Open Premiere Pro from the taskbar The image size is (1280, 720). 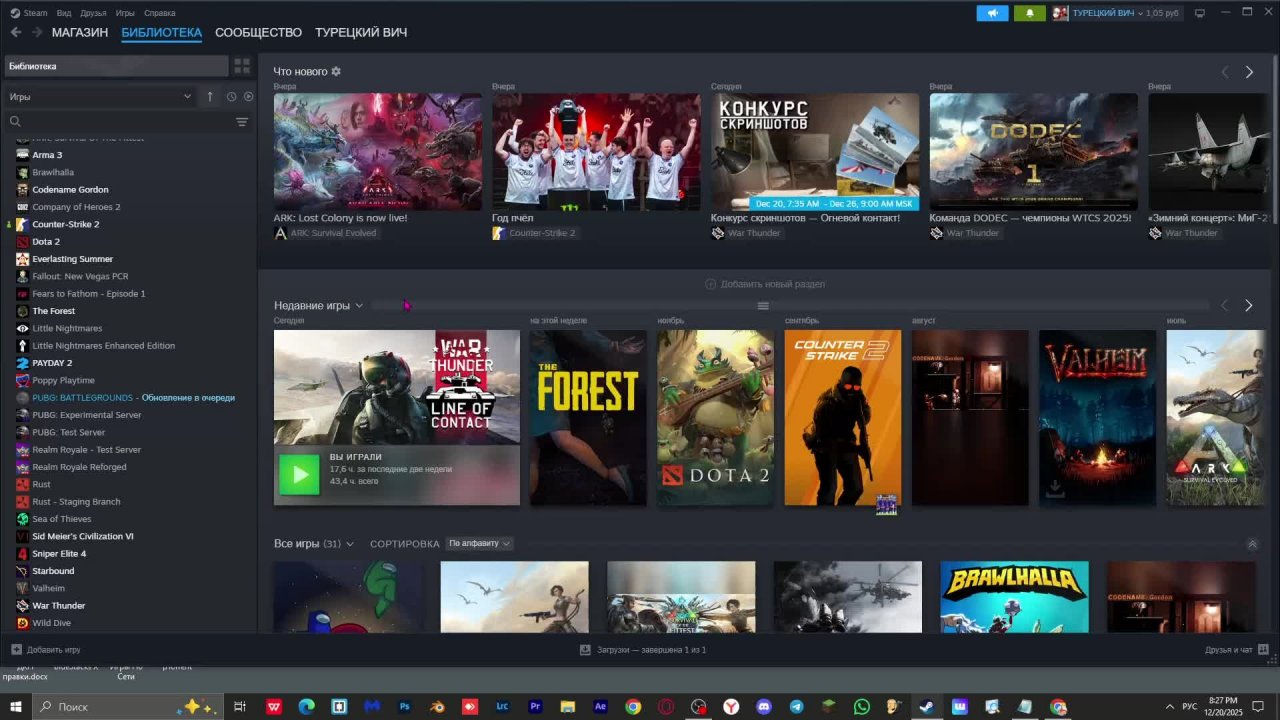pos(535,706)
